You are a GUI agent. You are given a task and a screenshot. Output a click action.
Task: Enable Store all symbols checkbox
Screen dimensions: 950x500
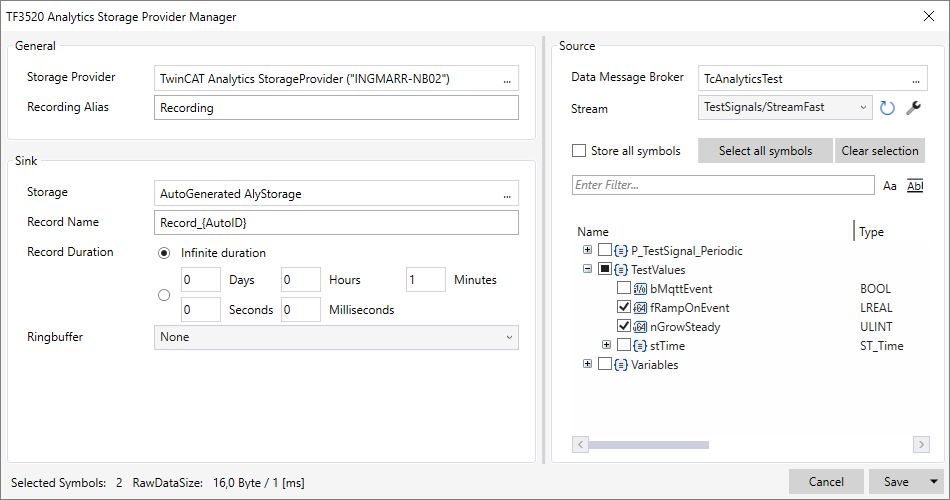pos(579,151)
